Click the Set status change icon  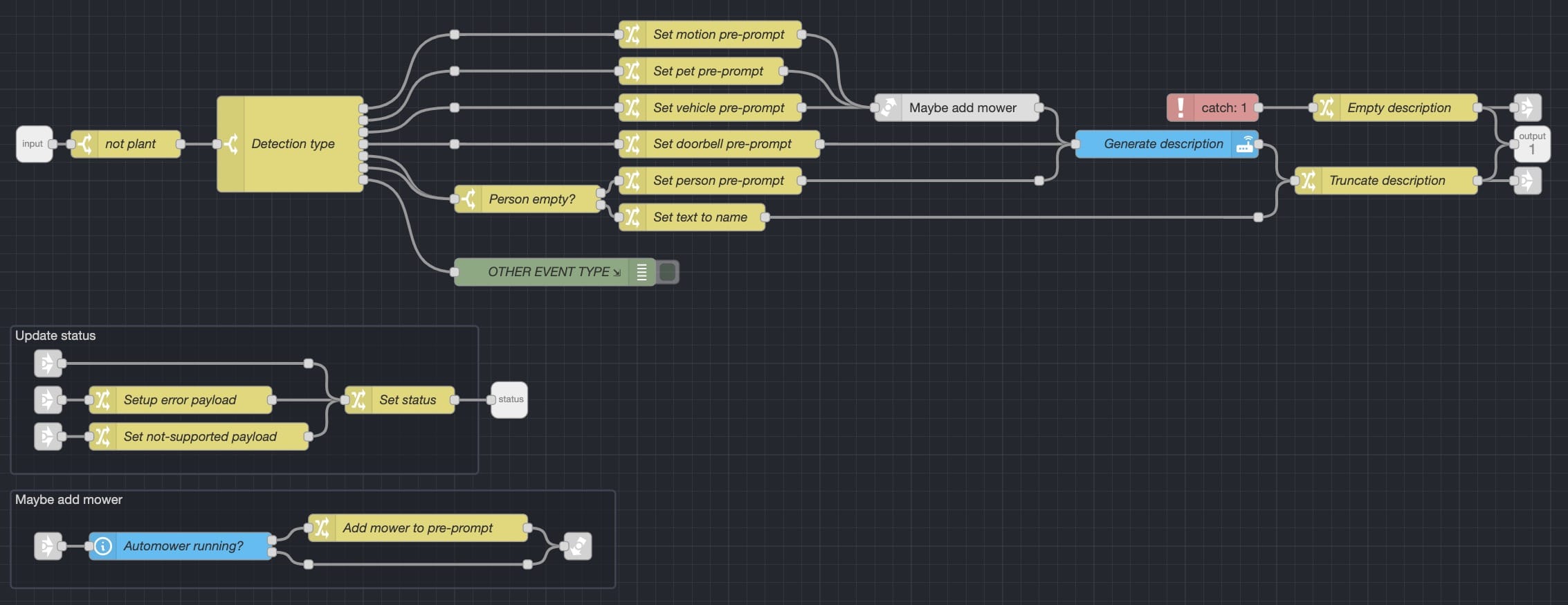[358, 400]
